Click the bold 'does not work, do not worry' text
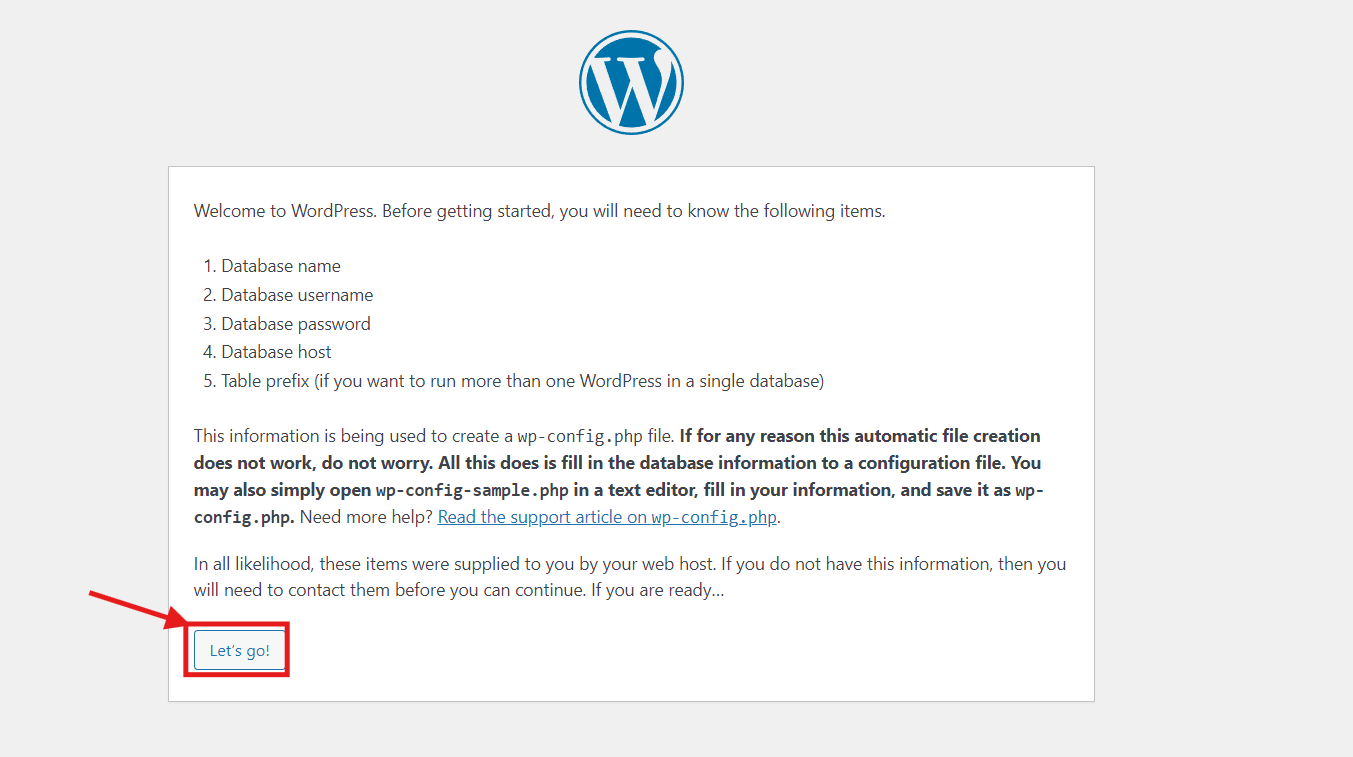Image resolution: width=1353 pixels, height=757 pixels. click(300, 463)
